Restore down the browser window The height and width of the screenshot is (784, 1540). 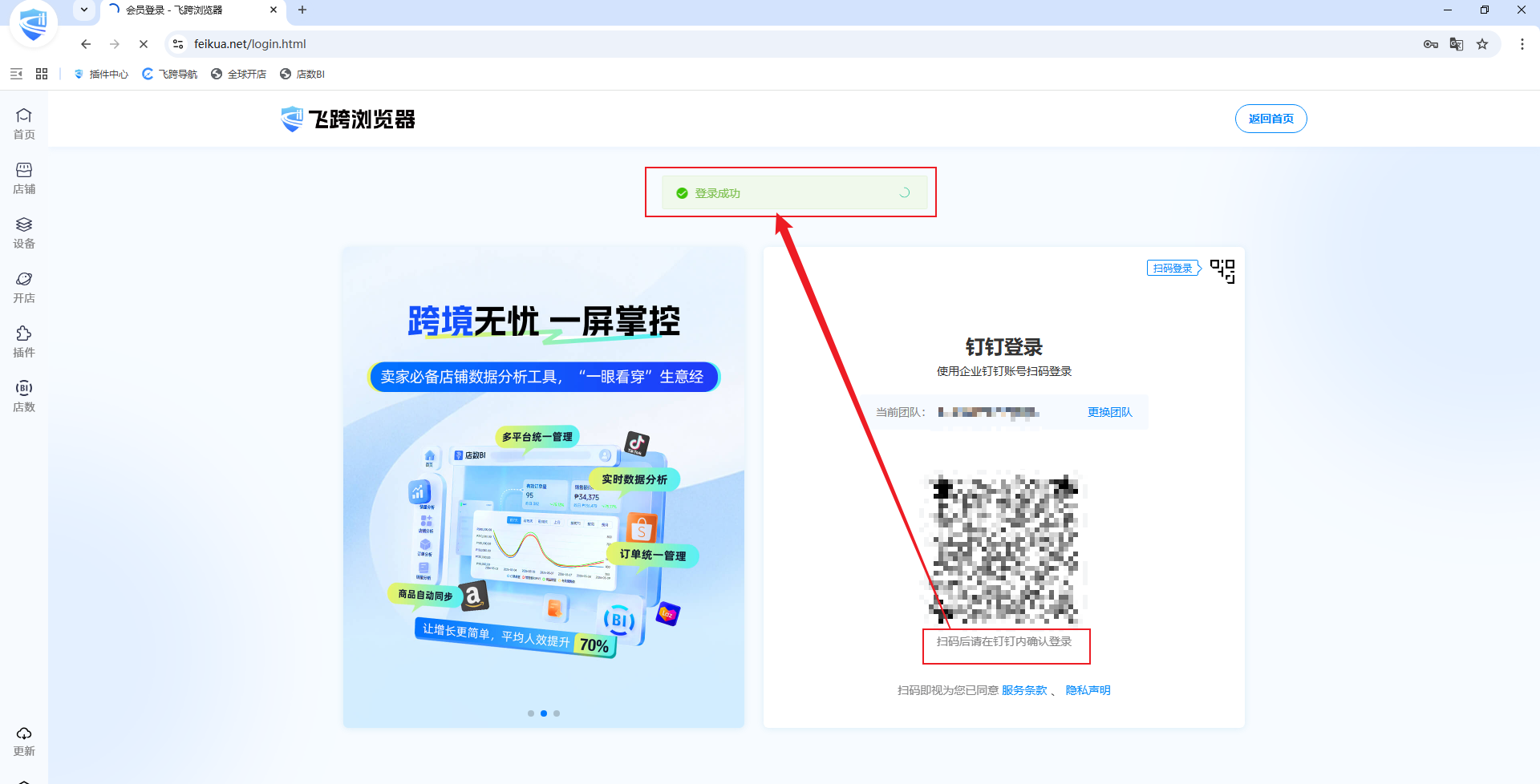tap(1485, 10)
